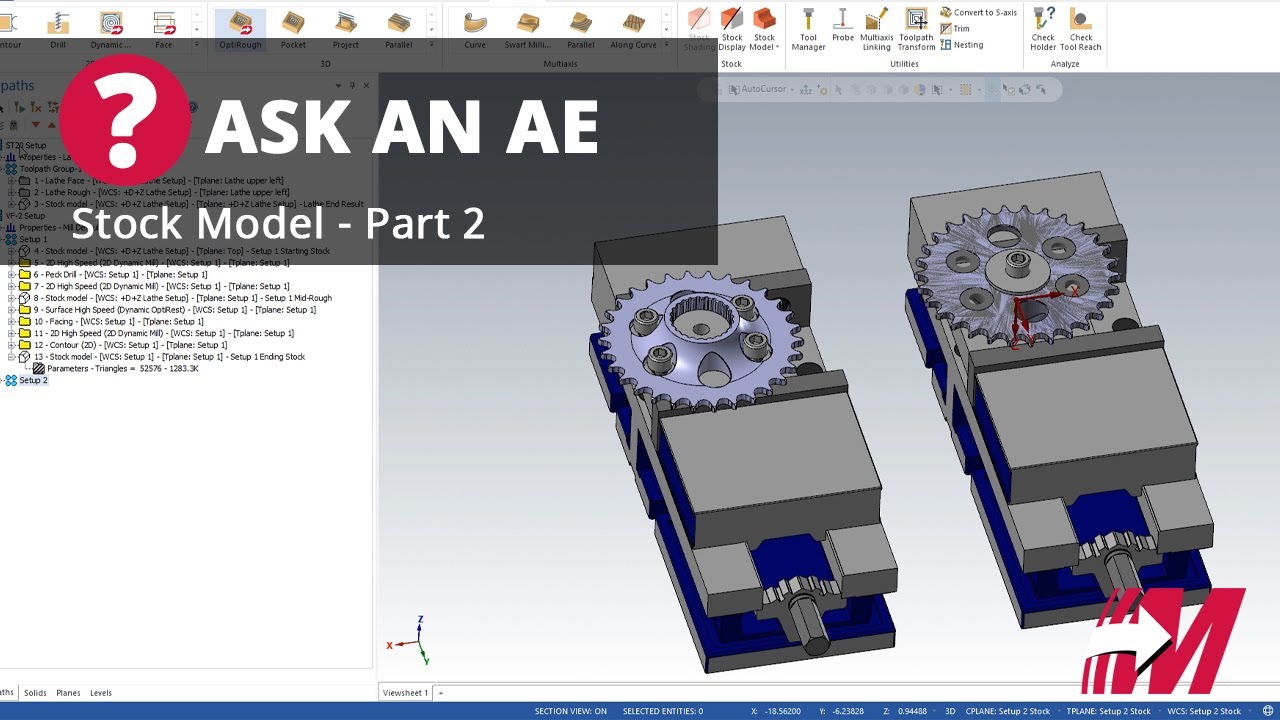Choose the Project 3D toolpath
The height and width of the screenshot is (720, 1280).
[346, 30]
